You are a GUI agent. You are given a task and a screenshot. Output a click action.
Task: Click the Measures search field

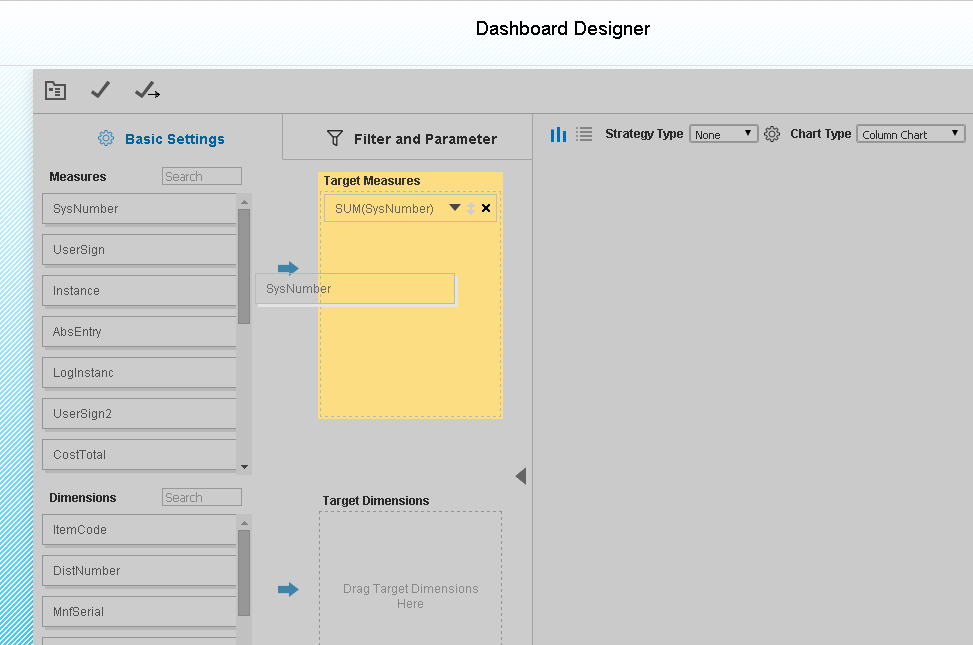[201, 176]
